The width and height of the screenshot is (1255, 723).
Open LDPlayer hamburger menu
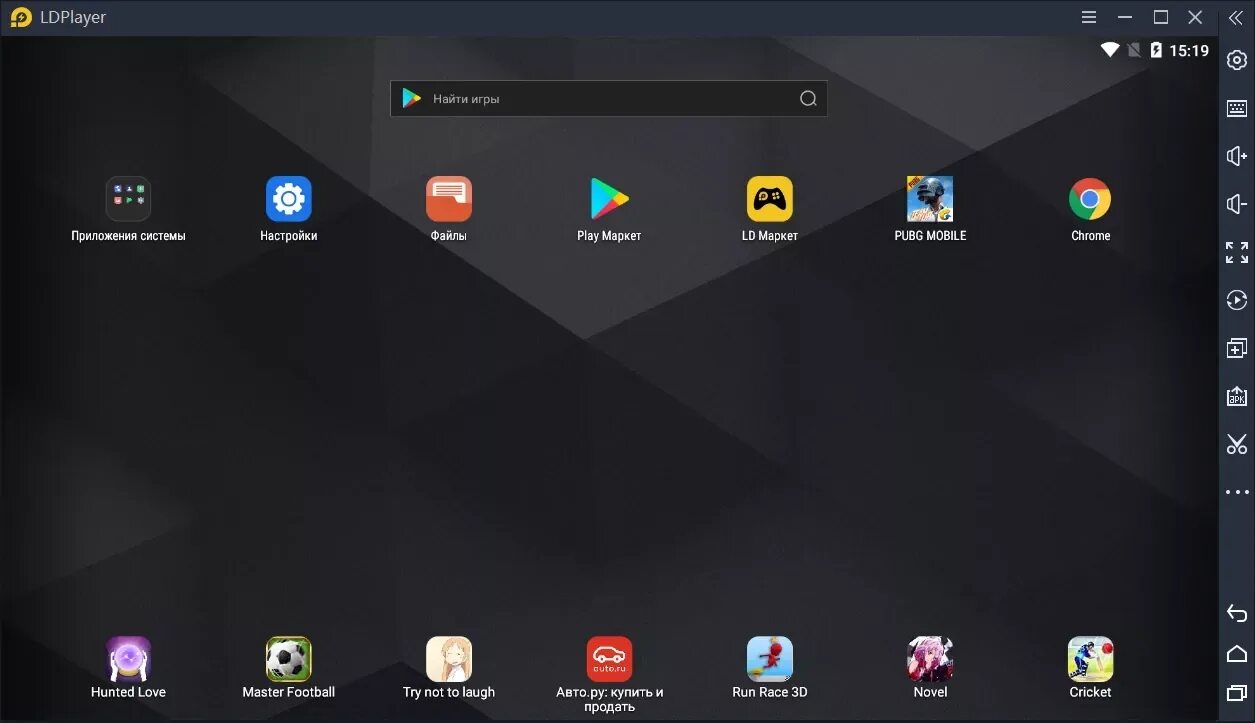(1090, 17)
